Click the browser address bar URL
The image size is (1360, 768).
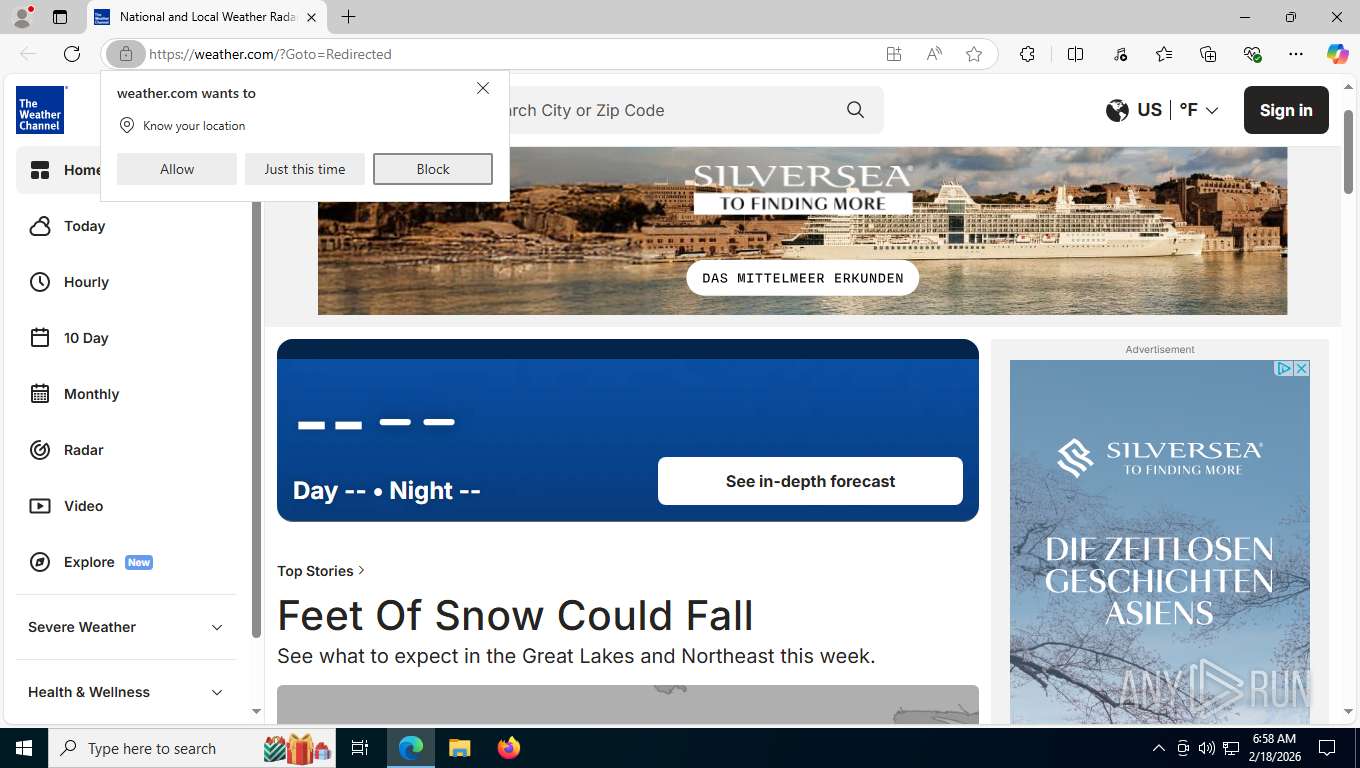pyautogui.click(x=270, y=54)
